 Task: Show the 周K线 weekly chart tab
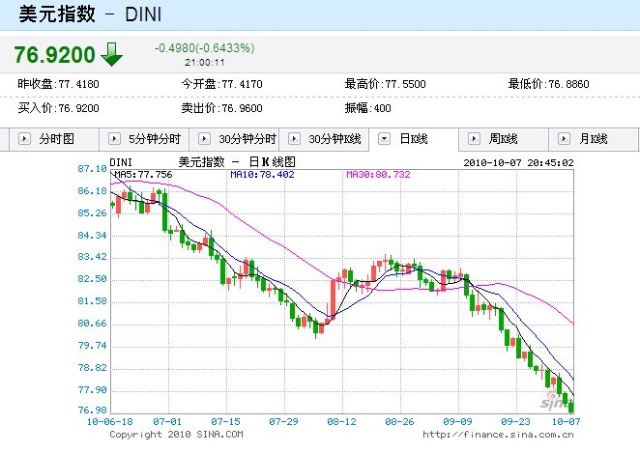(502, 139)
